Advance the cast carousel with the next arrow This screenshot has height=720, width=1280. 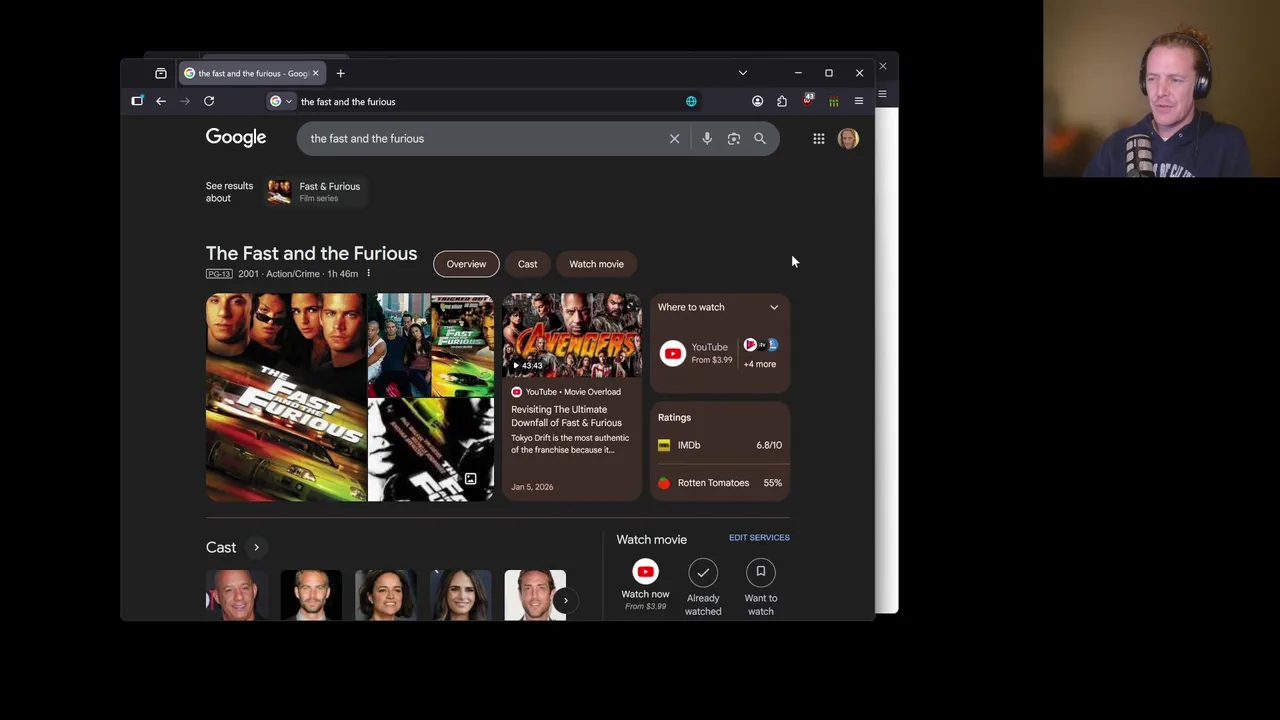click(565, 601)
